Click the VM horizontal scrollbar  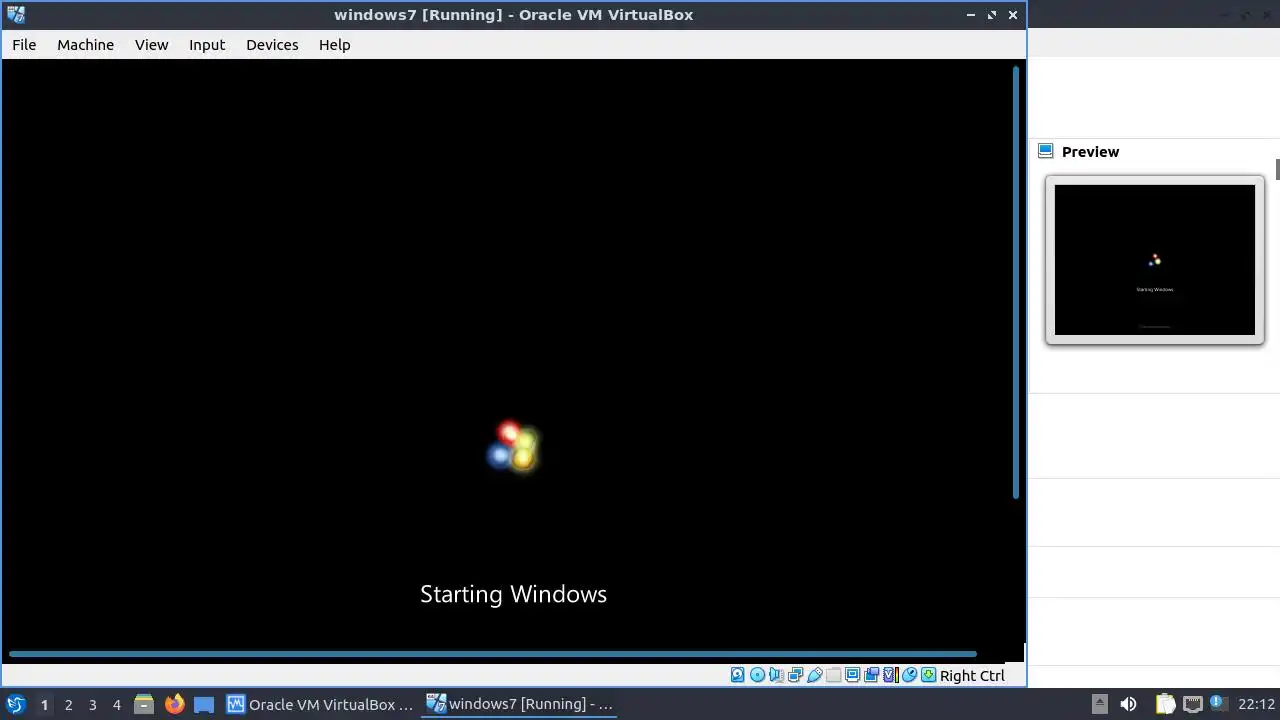click(492, 654)
